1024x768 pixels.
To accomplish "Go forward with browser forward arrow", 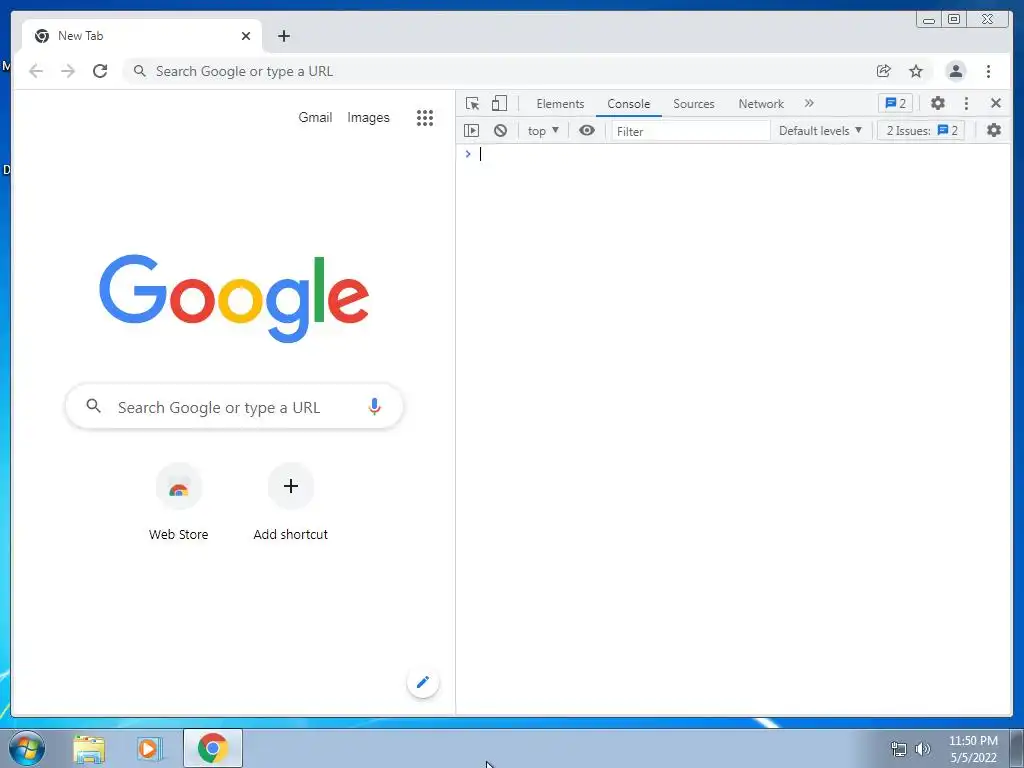I will [68, 71].
